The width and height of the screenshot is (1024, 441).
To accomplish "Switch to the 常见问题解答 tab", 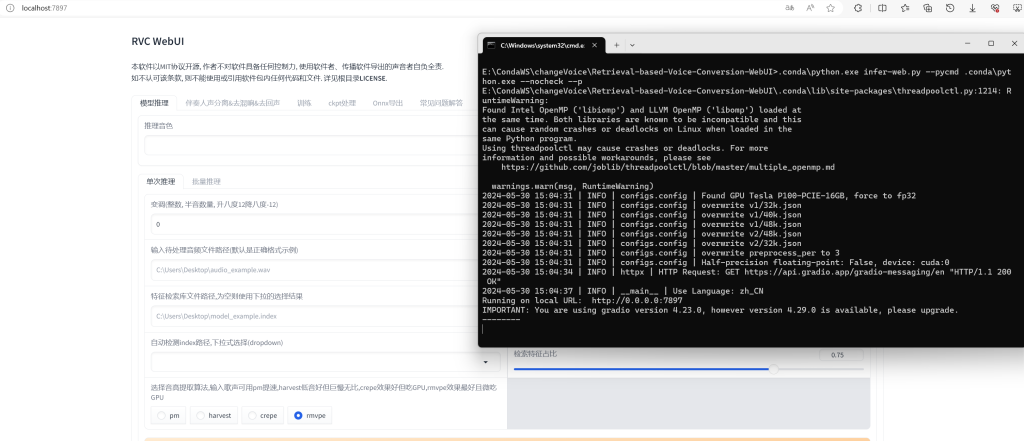I will (441, 103).
